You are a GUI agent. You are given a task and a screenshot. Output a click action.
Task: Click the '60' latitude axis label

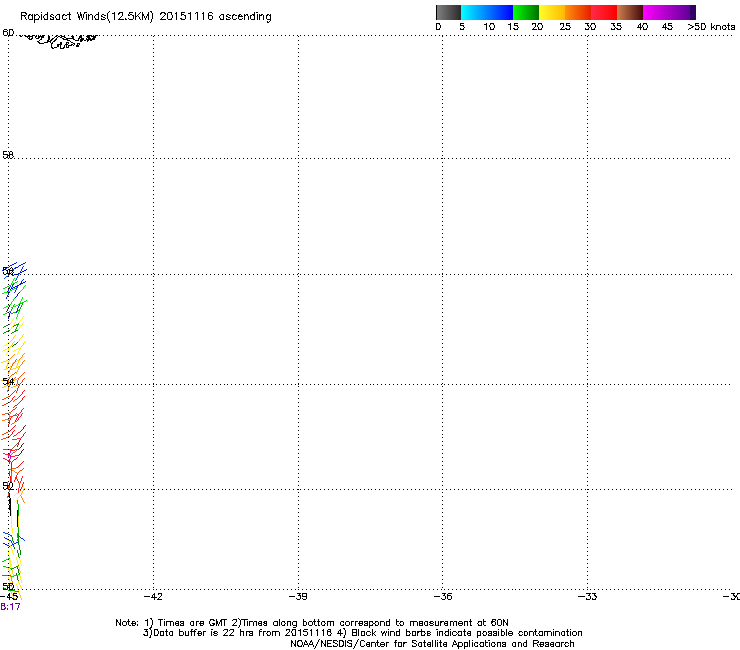pos(8,33)
